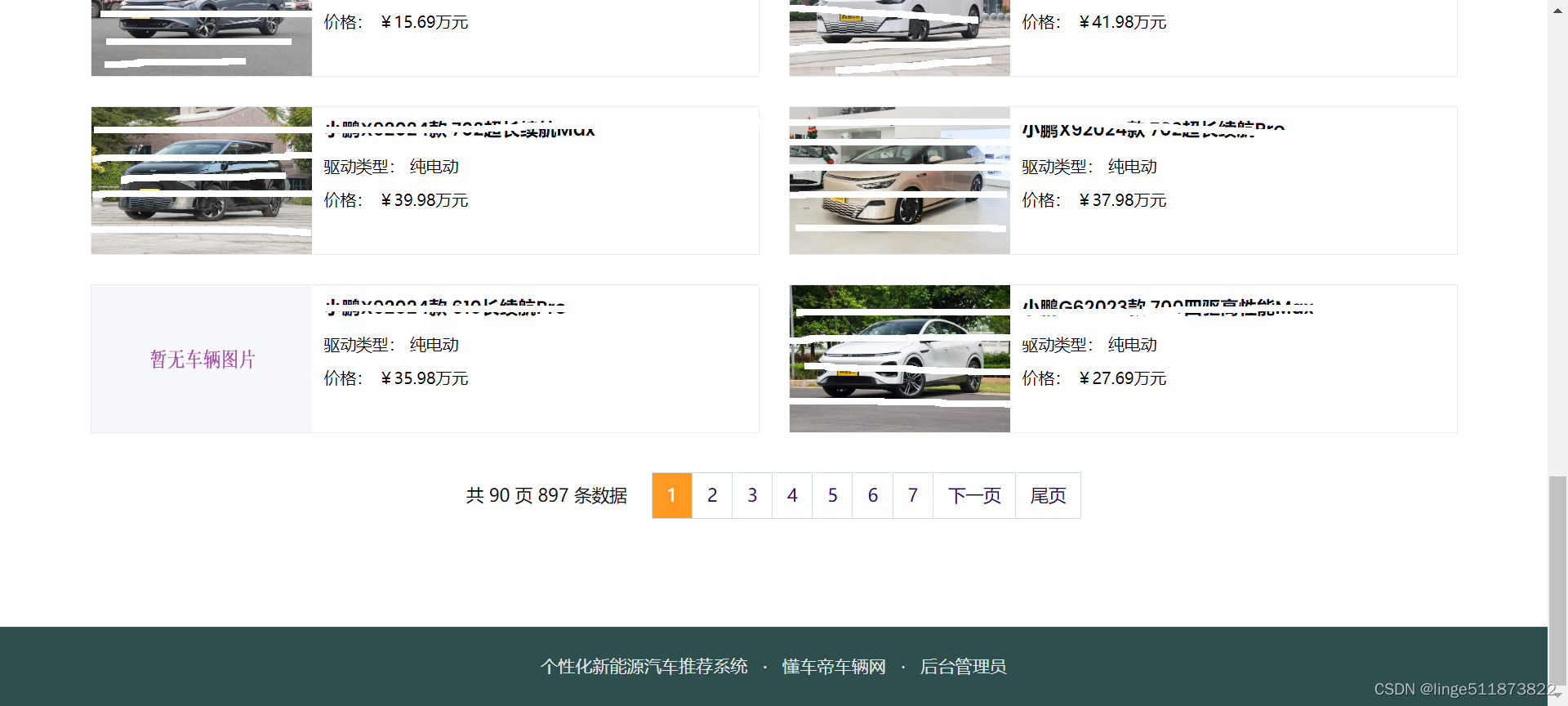Open car image priced ¥37.98万元

pyautogui.click(x=900, y=181)
